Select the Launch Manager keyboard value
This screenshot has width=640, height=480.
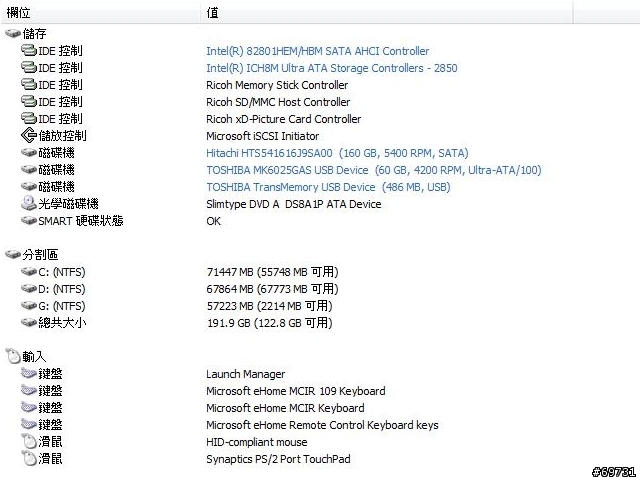(246, 374)
